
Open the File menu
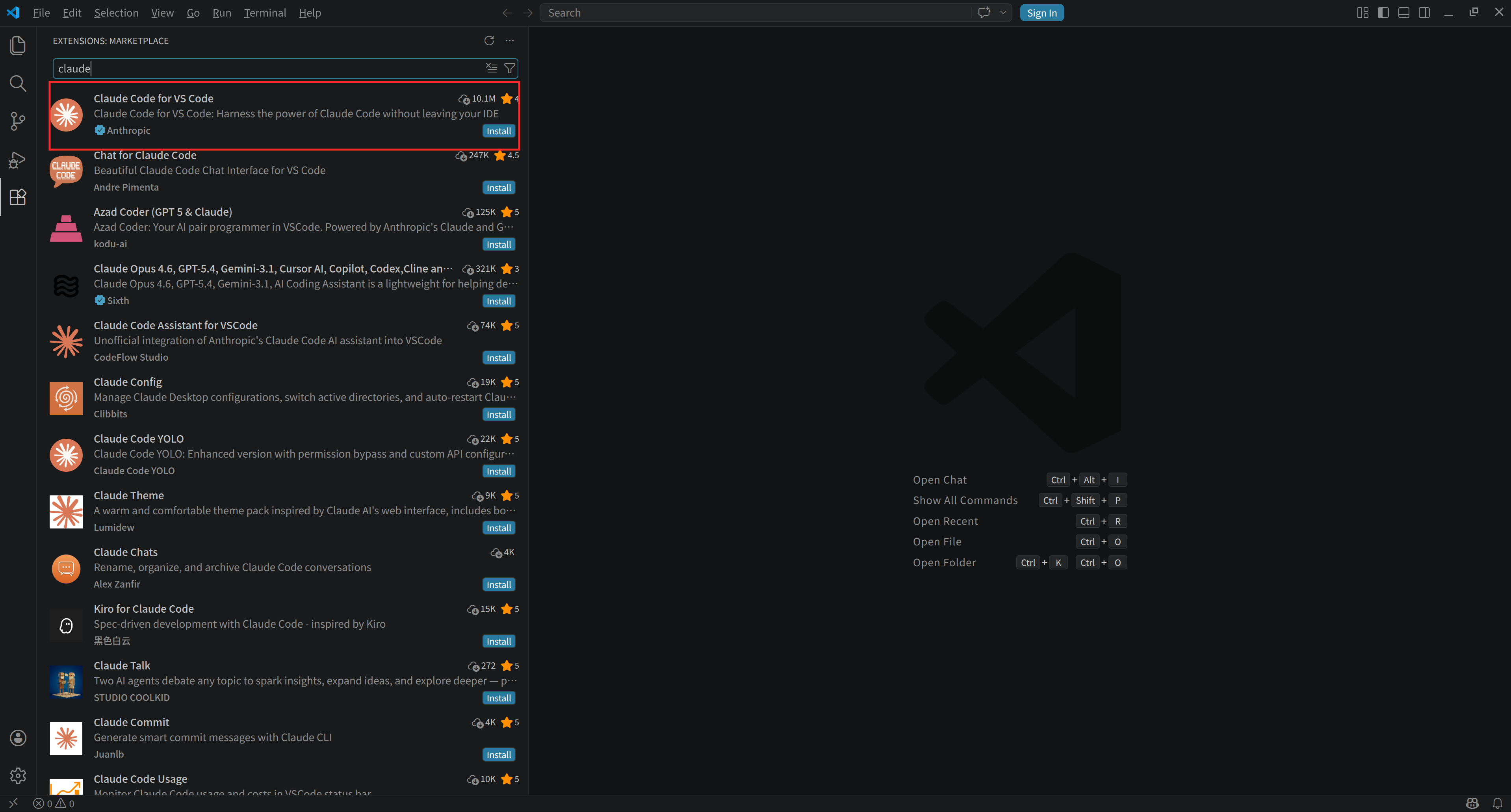(x=41, y=13)
